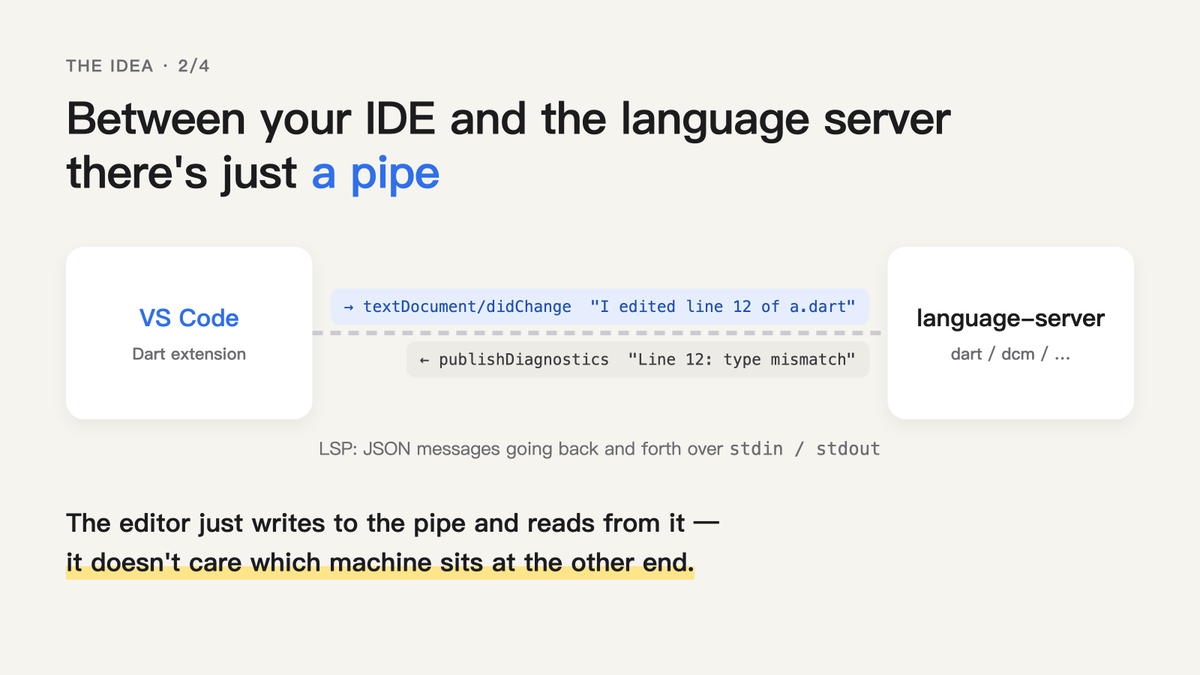The width and height of the screenshot is (1200, 675).
Task: Select the headline line "Between your IDE and the language server"
Action: (508, 120)
